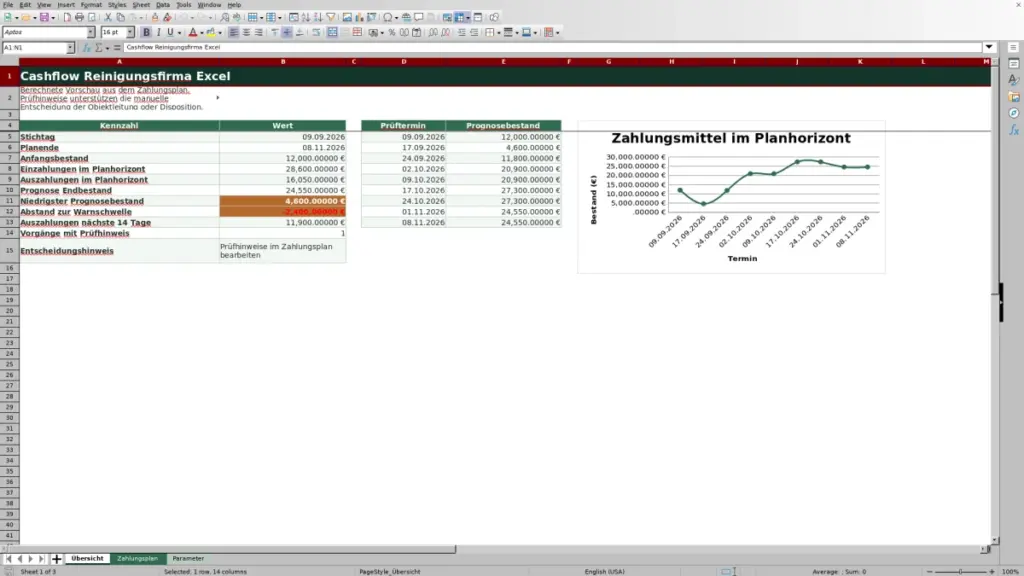This screenshot has height=576, width=1024.
Task: Insert a chart via the chart icon
Action: point(359,18)
